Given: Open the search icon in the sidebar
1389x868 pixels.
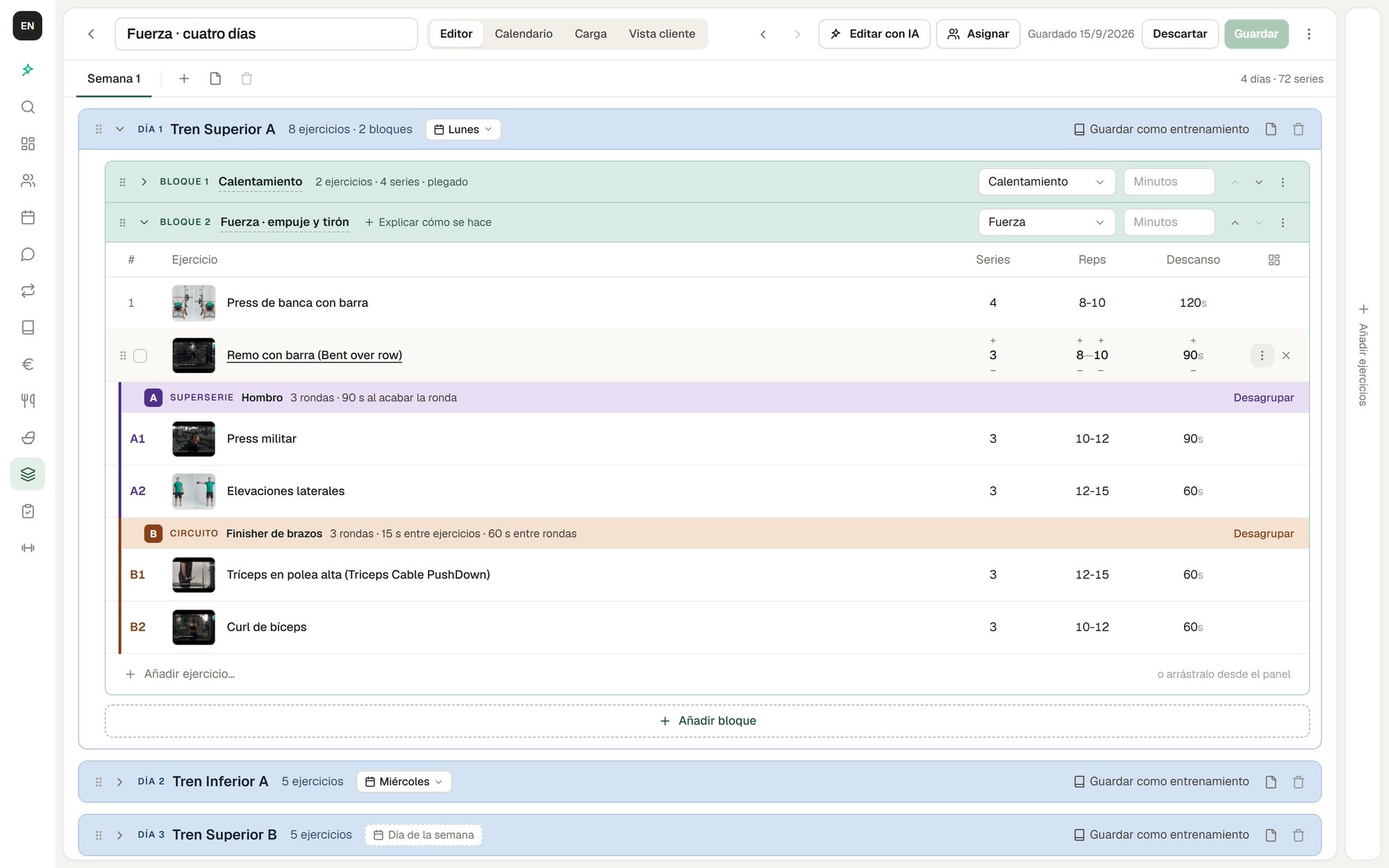Looking at the screenshot, I should tap(28, 107).
